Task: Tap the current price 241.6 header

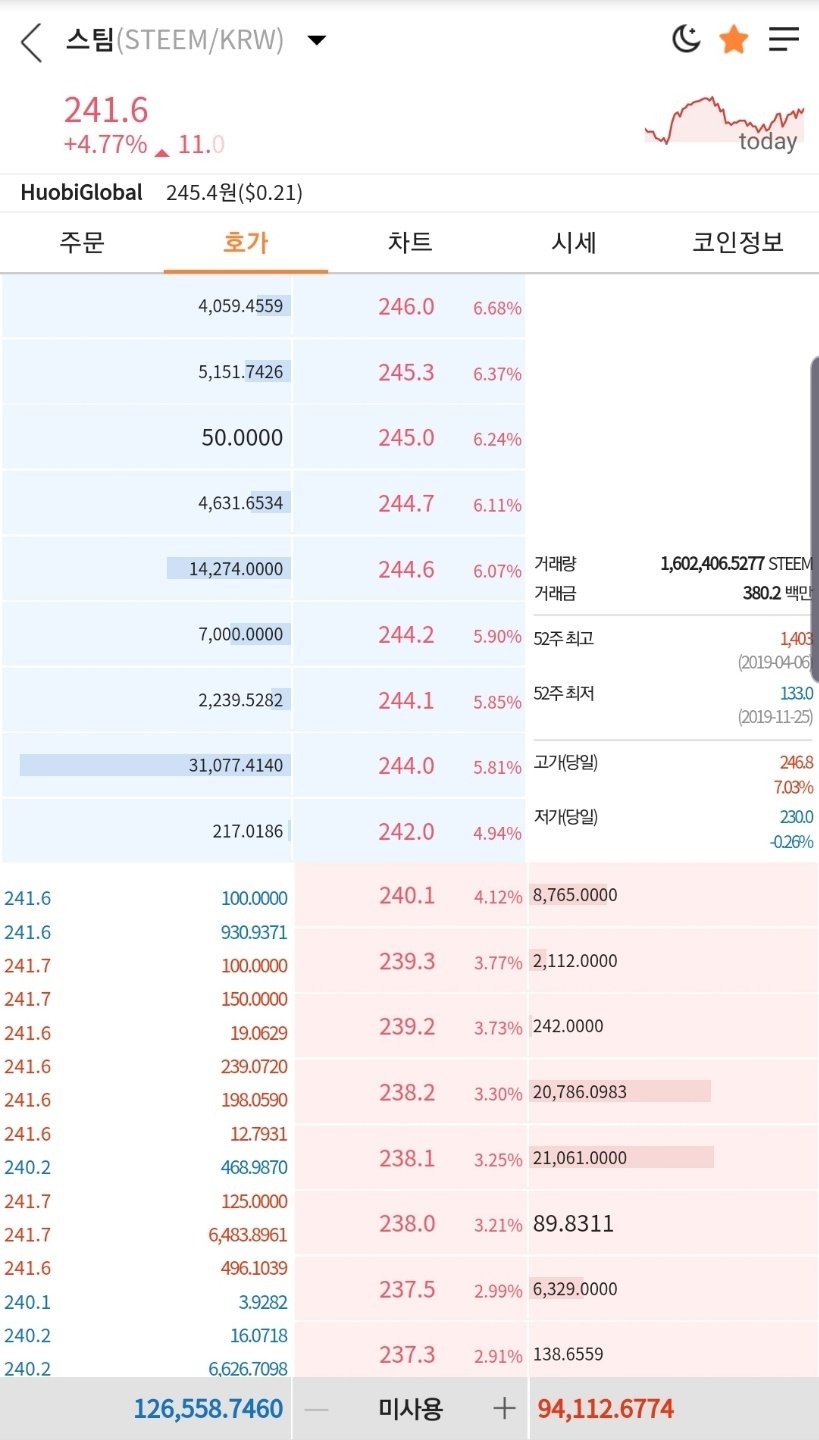Action: (x=106, y=111)
